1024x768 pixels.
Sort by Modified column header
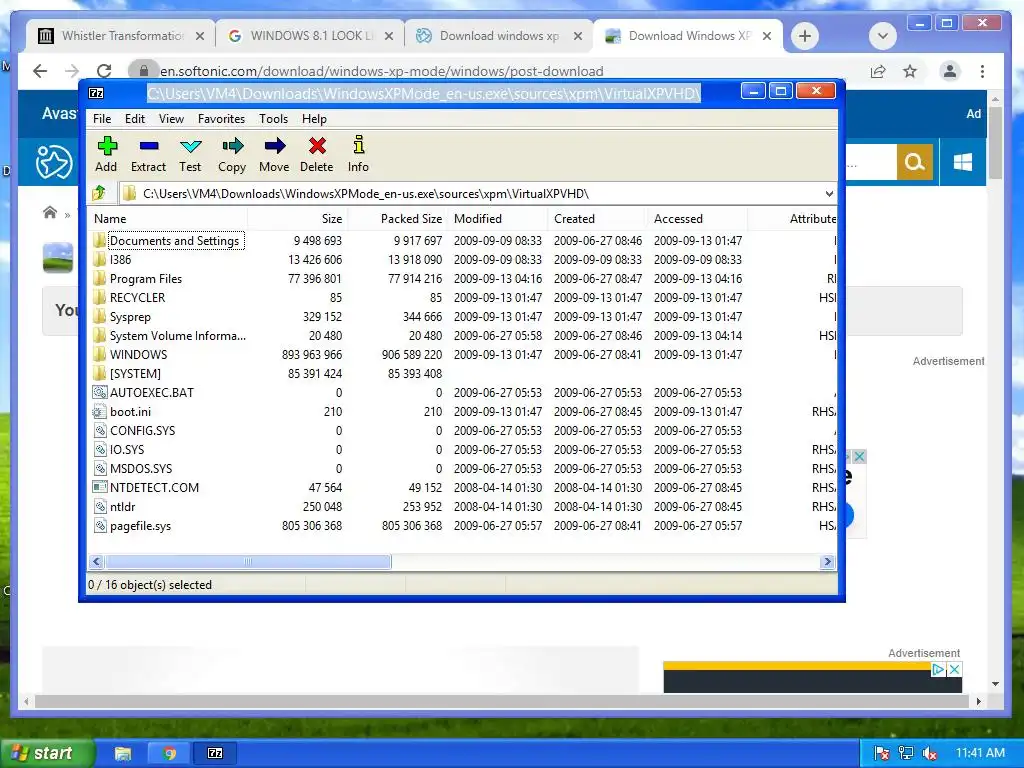(x=498, y=219)
